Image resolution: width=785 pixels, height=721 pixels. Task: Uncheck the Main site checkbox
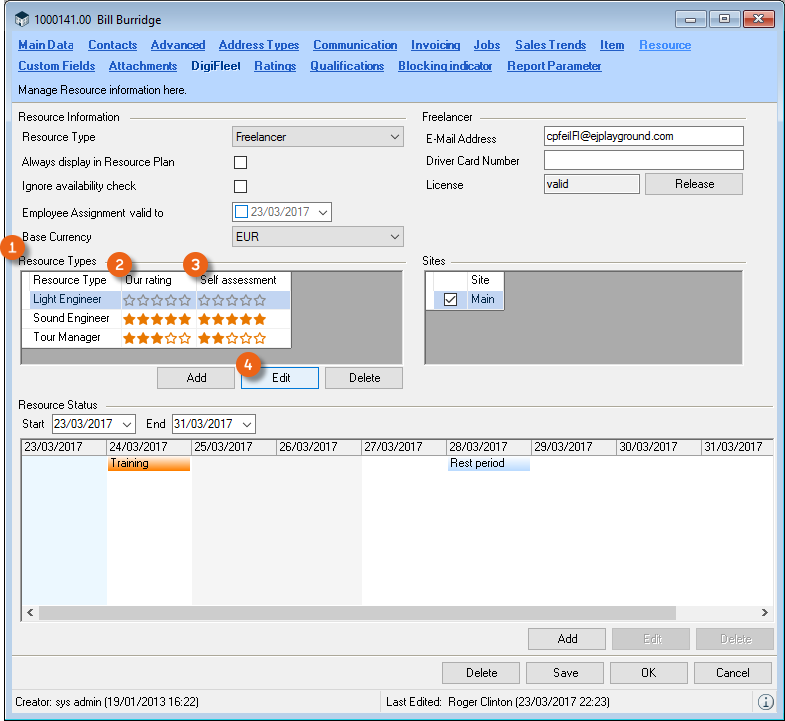point(450,299)
